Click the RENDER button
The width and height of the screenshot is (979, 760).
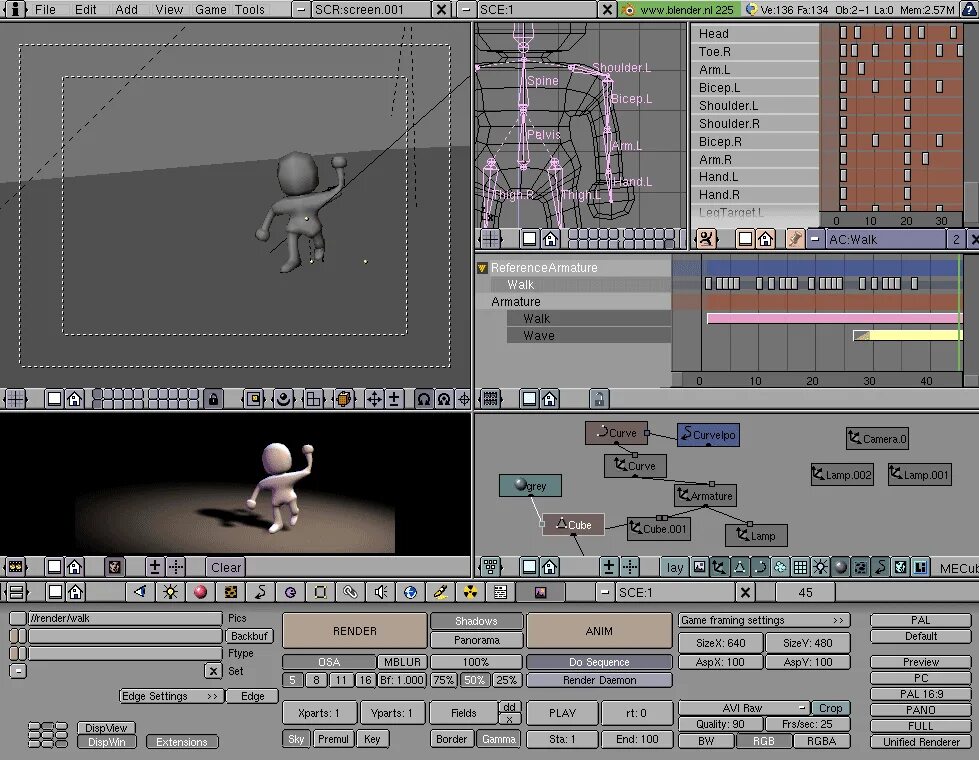(355, 631)
